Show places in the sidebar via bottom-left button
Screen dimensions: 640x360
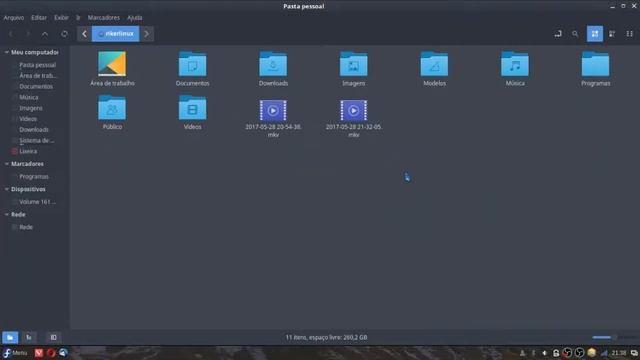click(10, 337)
